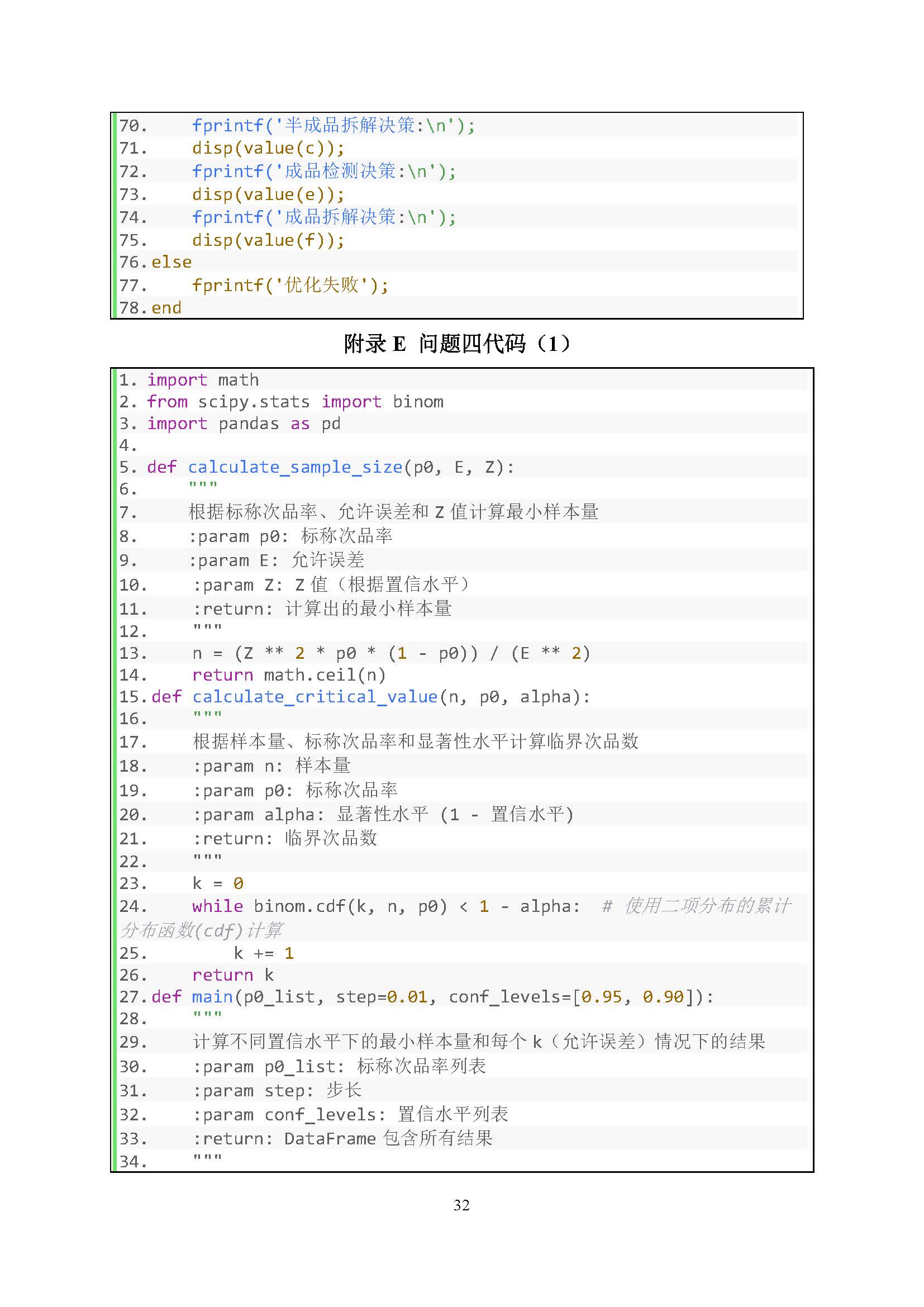Click the line ':param E: 允许误差'
The height and width of the screenshot is (1307, 924).
click(x=276, y=560)
